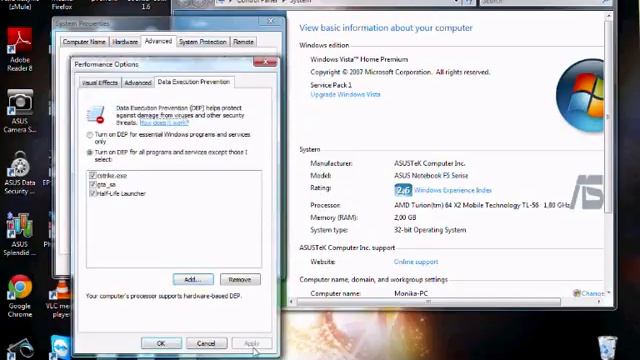Close the Performance Options dialog
The height and width of the screenshot is (360, 640).
[265, 62]
